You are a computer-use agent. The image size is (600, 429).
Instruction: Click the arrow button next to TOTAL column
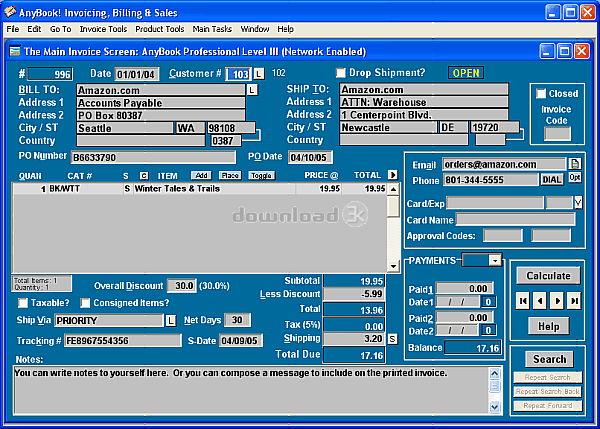tap(393, 175)
